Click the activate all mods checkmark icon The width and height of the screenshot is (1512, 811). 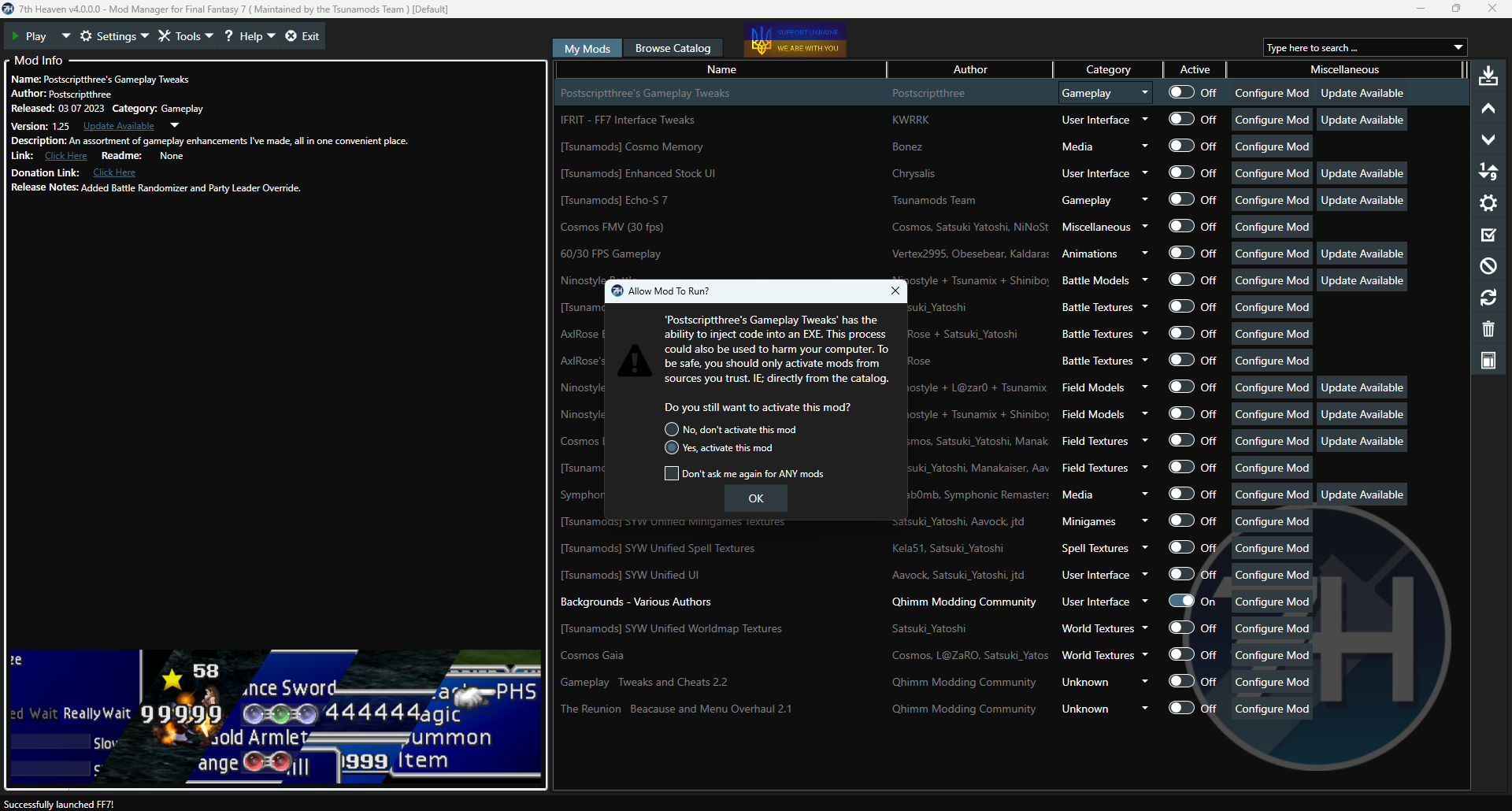[1488, 235]
